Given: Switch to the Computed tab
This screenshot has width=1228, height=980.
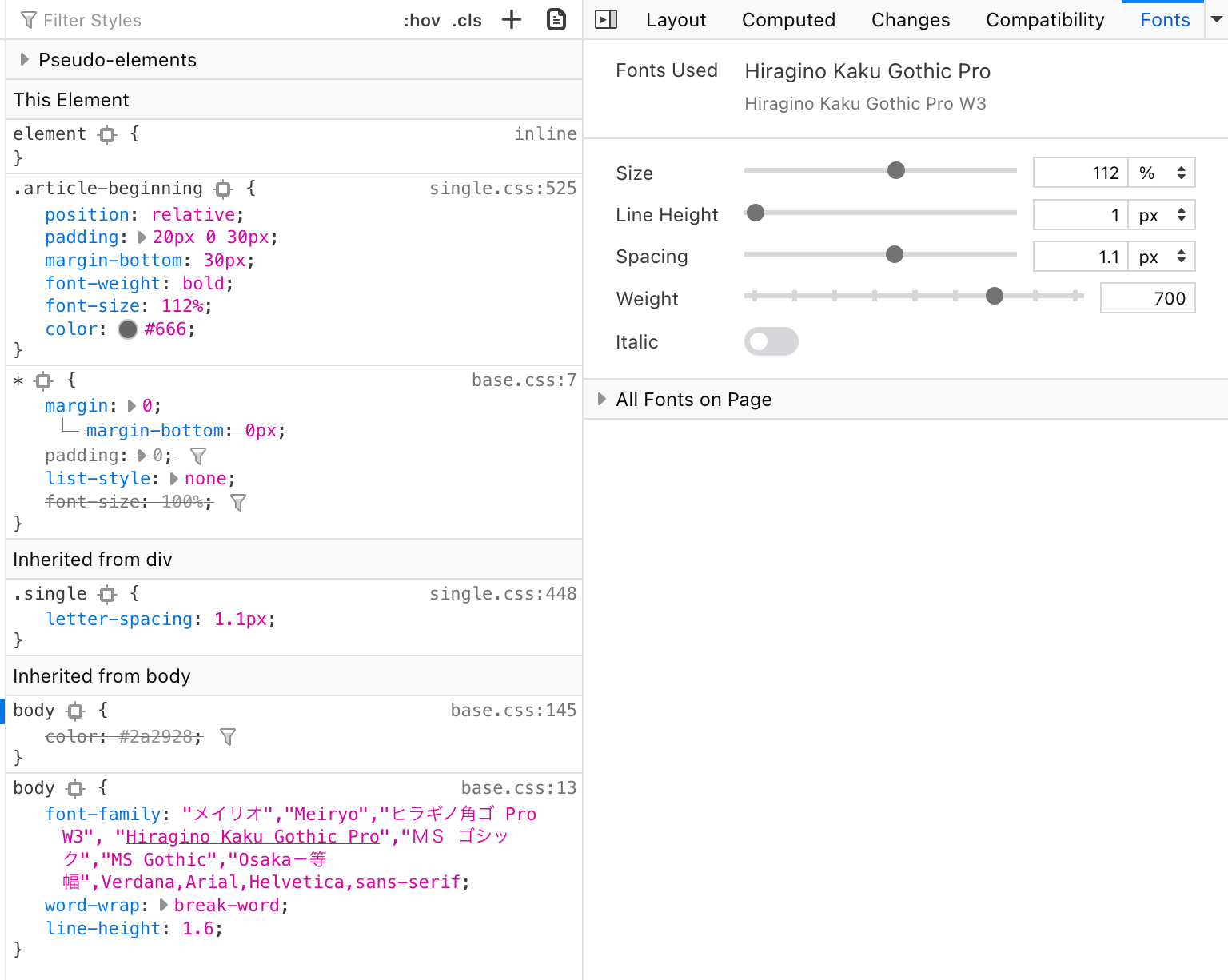Looking at the screenshot, I should [x=788, y=20].
